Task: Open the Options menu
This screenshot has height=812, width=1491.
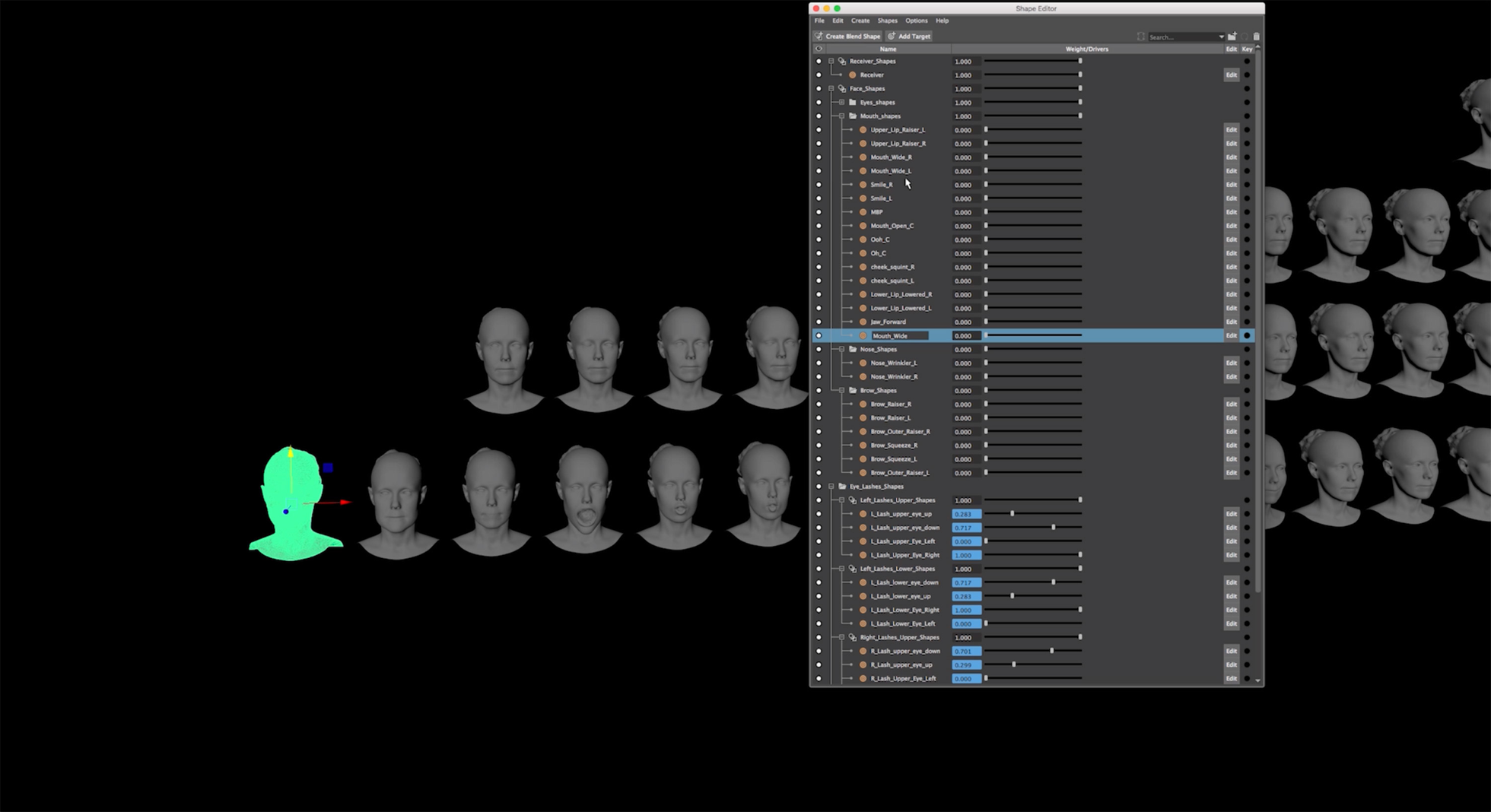Action: tap(916, 21)
